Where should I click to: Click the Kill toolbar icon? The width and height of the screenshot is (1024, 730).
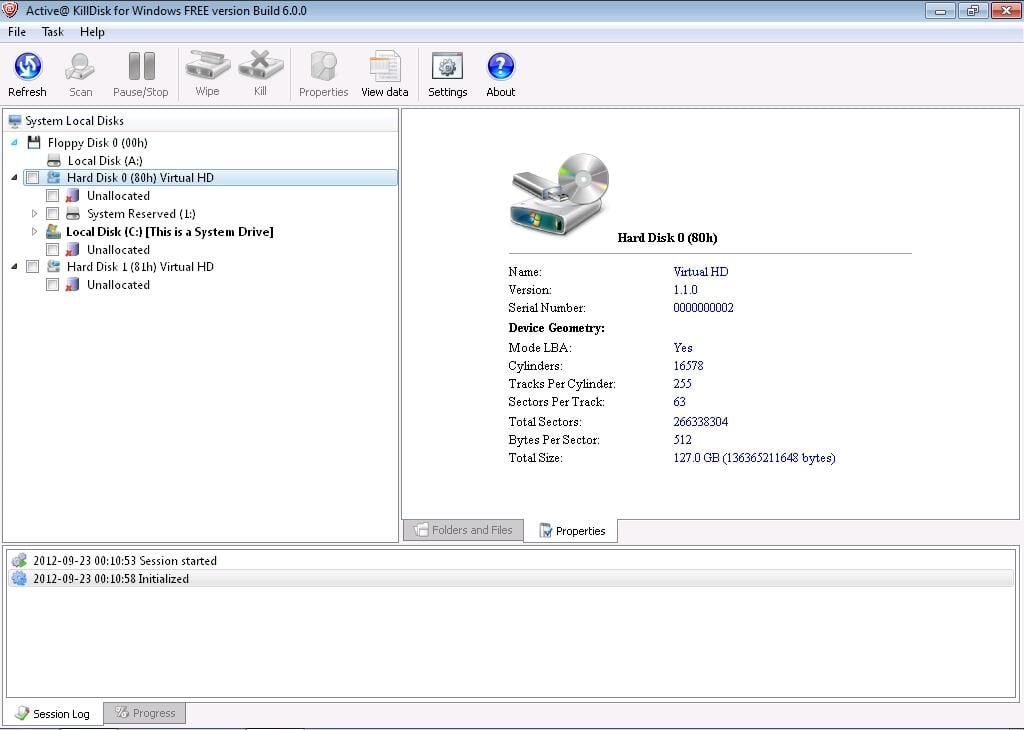[x=261, y=66]
